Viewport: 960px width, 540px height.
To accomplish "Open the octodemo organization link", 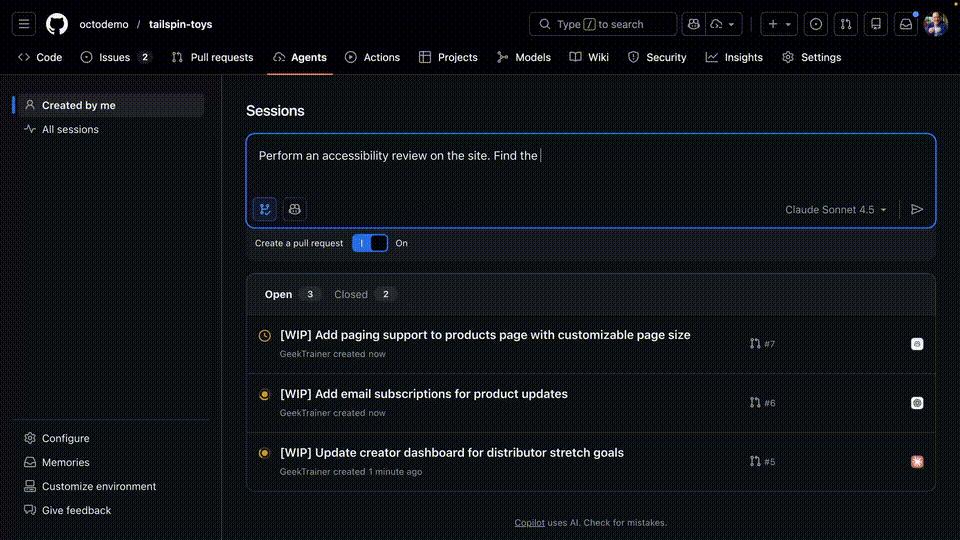I will [x=104, y=24].
